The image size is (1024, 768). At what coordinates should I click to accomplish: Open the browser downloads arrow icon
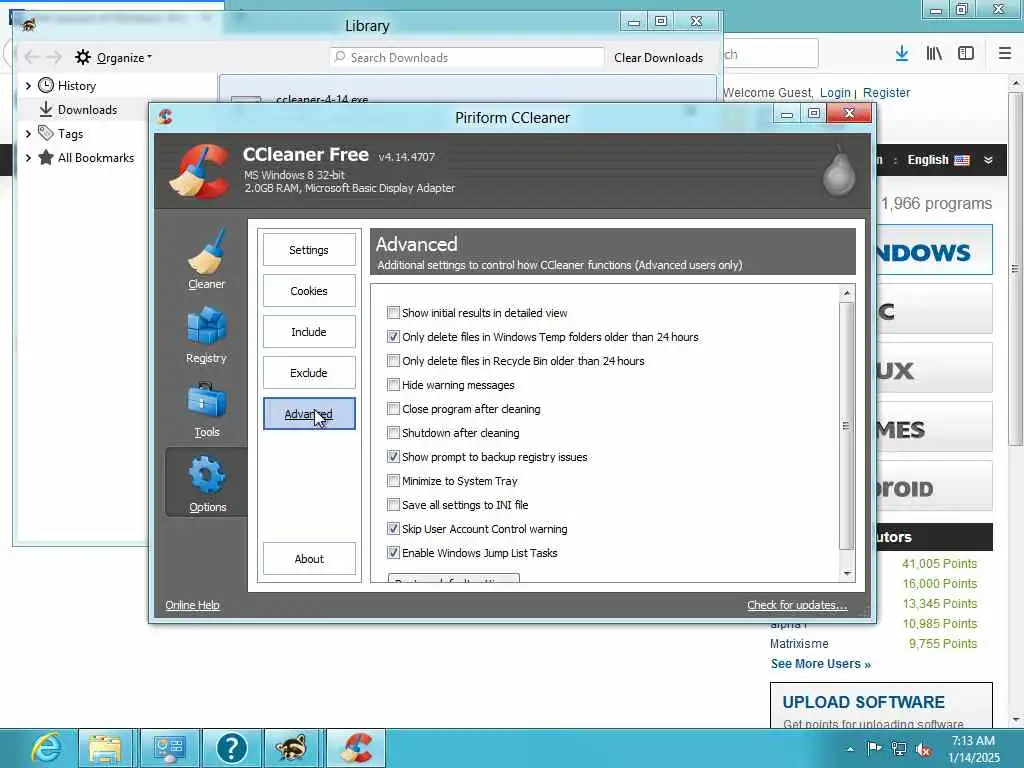[x=902, y=54]
